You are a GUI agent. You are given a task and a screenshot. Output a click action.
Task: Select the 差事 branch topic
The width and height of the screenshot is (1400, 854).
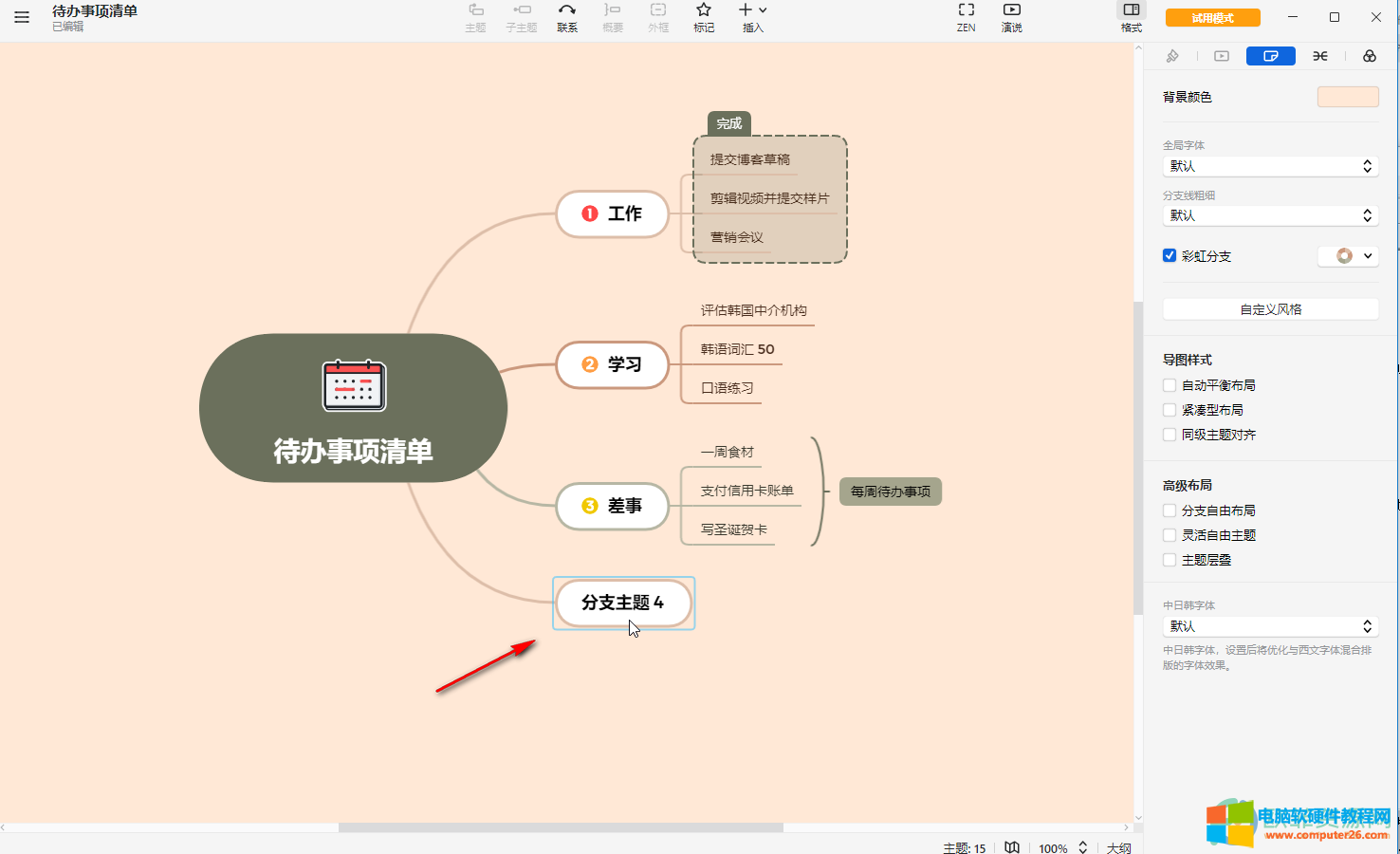tap(613, 506)
